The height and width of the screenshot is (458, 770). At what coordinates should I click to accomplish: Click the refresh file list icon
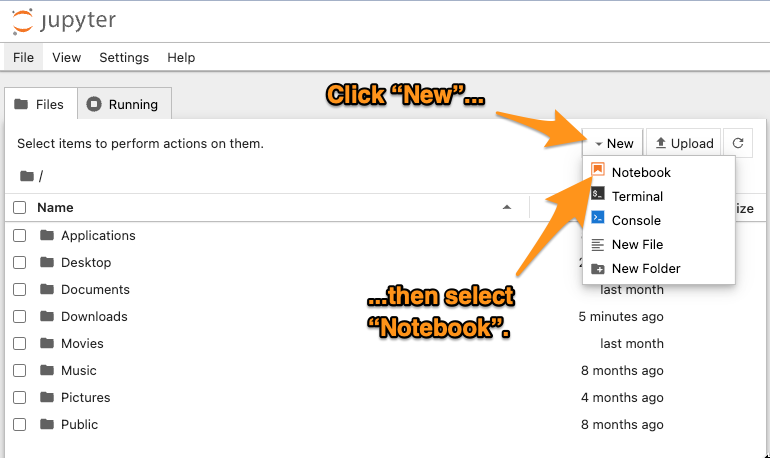(x=738, y=143)
